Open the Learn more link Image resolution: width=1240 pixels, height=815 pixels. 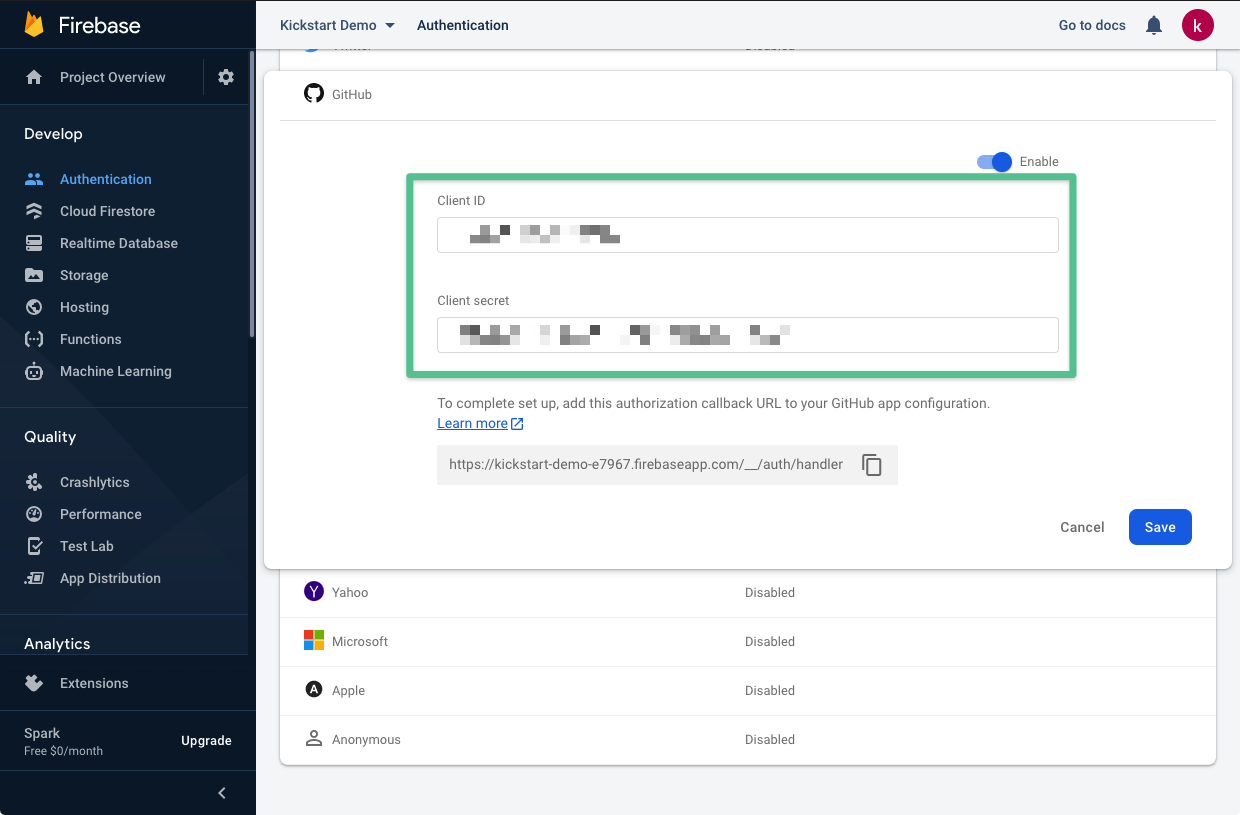(472, 424)
